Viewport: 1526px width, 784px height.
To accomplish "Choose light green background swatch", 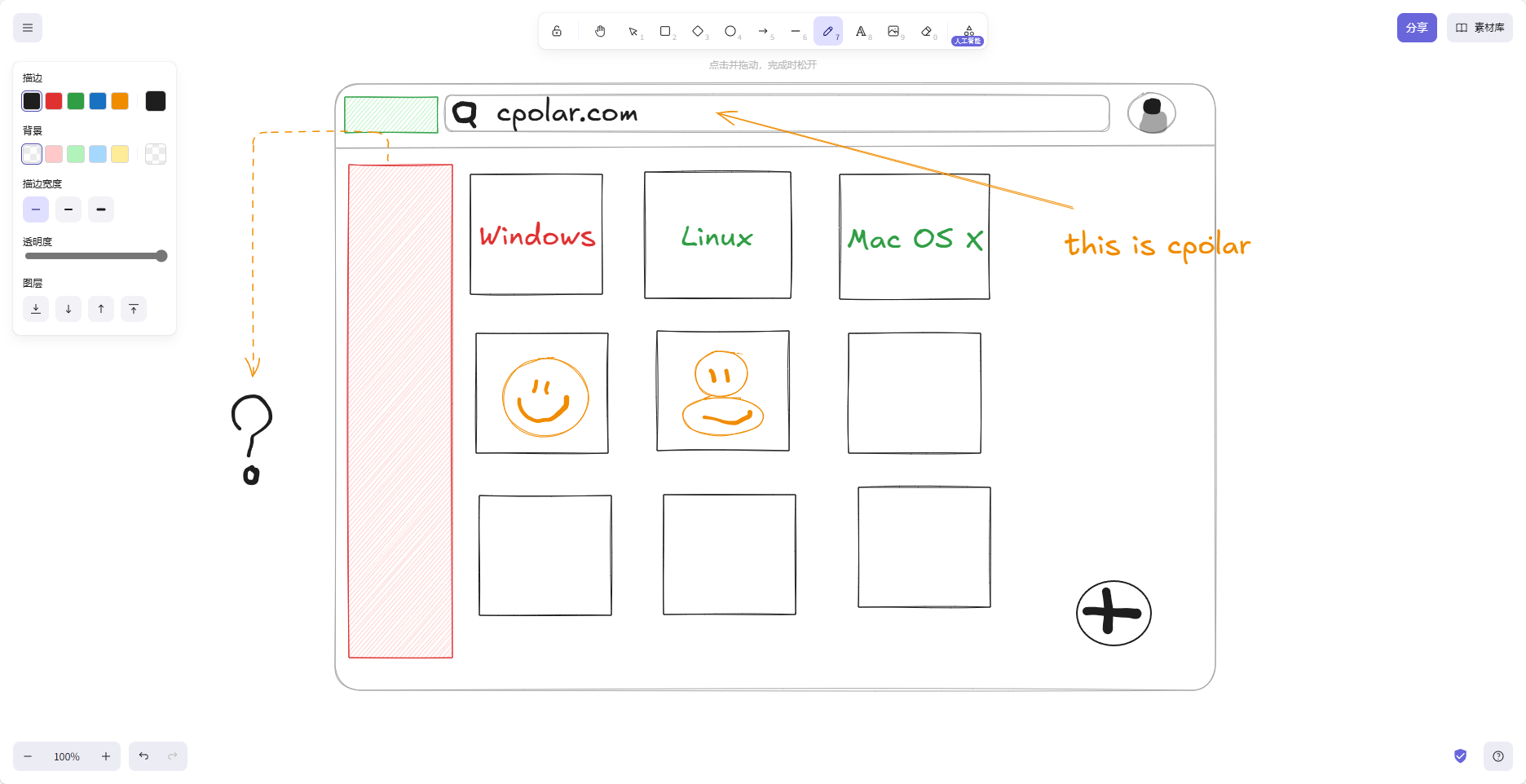I will pos(76,154).
